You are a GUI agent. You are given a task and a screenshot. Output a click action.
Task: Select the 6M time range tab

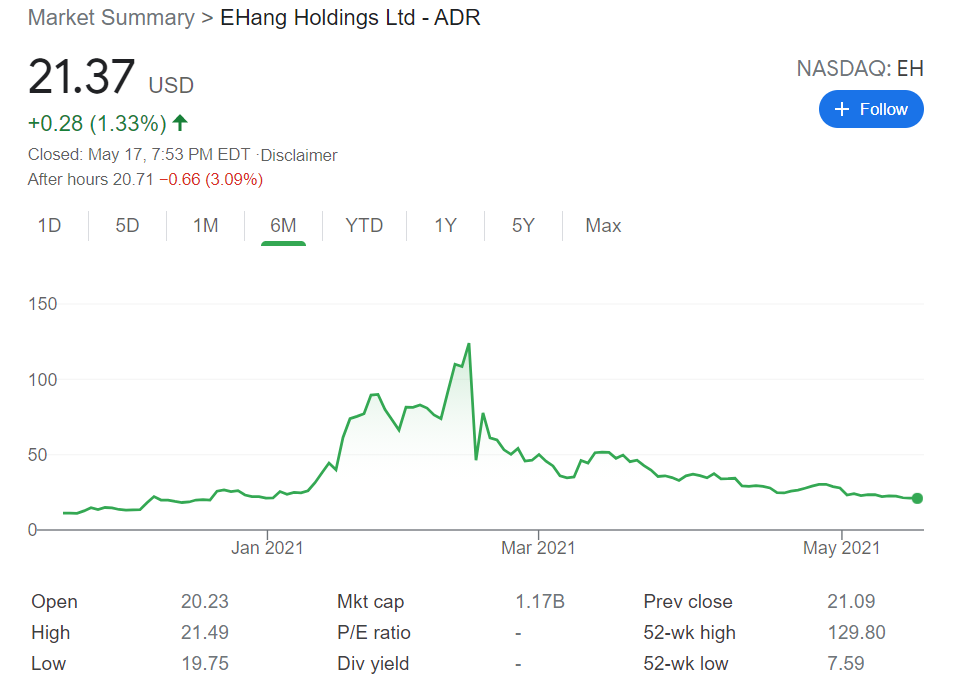(x=283, y=225)
